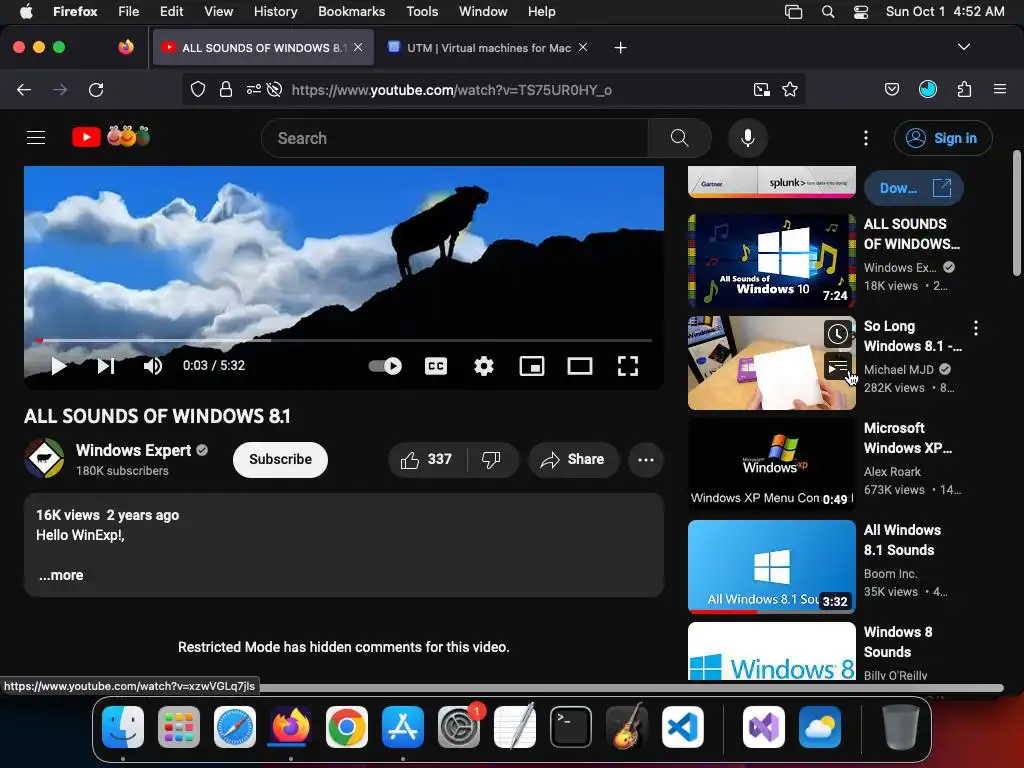This screenshot has width=1024, height=768.
Task: Open Firefox application menu
Action: coord(1000,89)
